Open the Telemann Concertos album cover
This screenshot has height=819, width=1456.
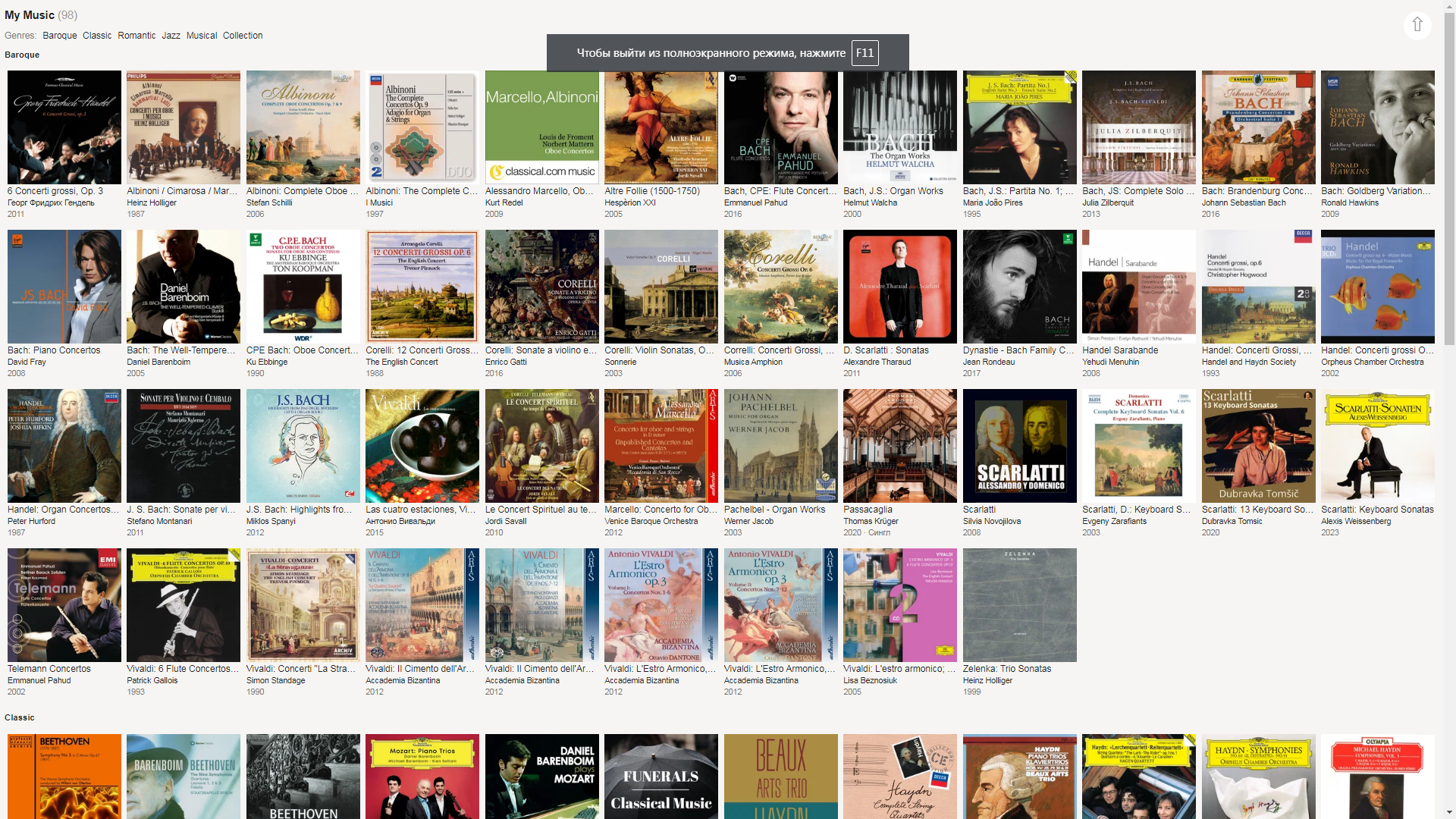pyautogui.click(x=64, y=605)
